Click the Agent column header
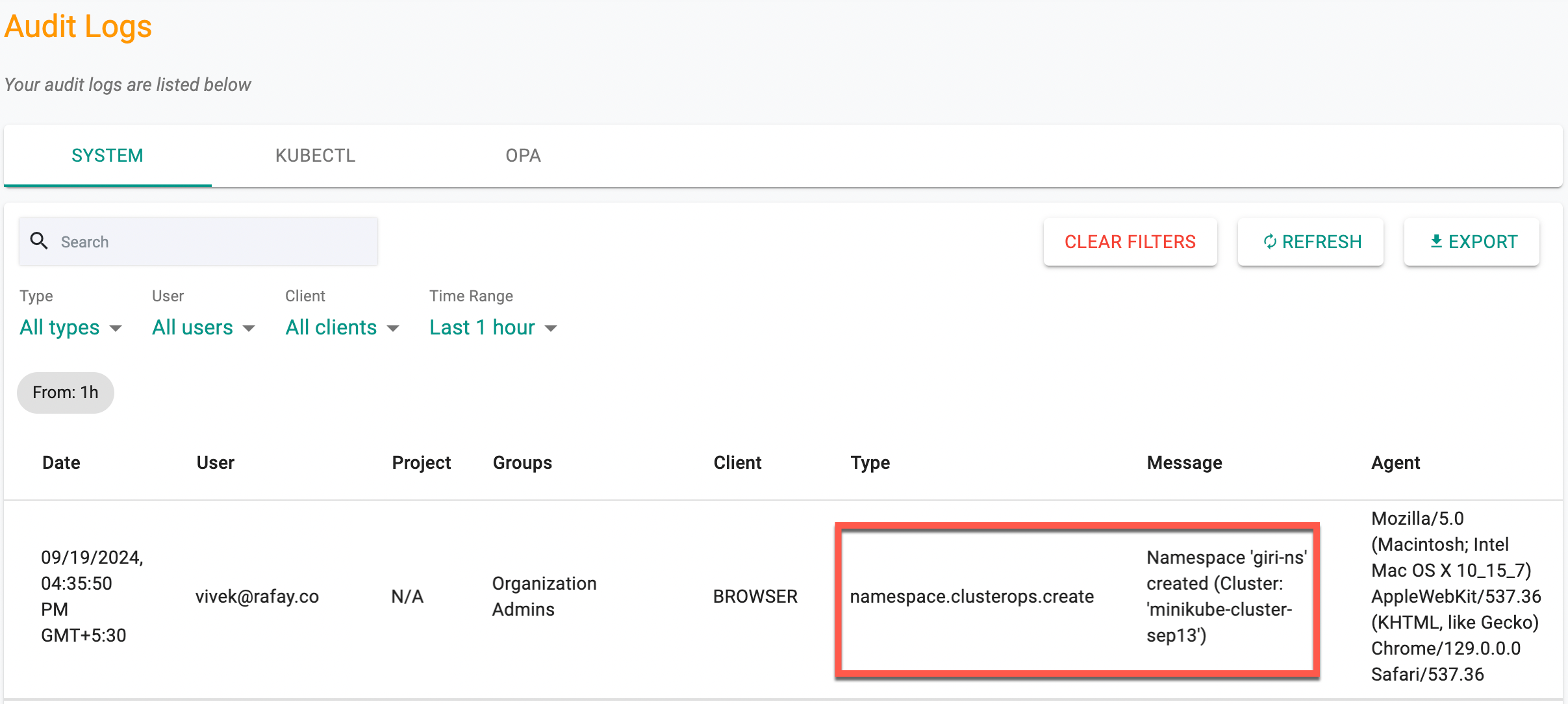The image size is (1568, 704). point(1395,462)
